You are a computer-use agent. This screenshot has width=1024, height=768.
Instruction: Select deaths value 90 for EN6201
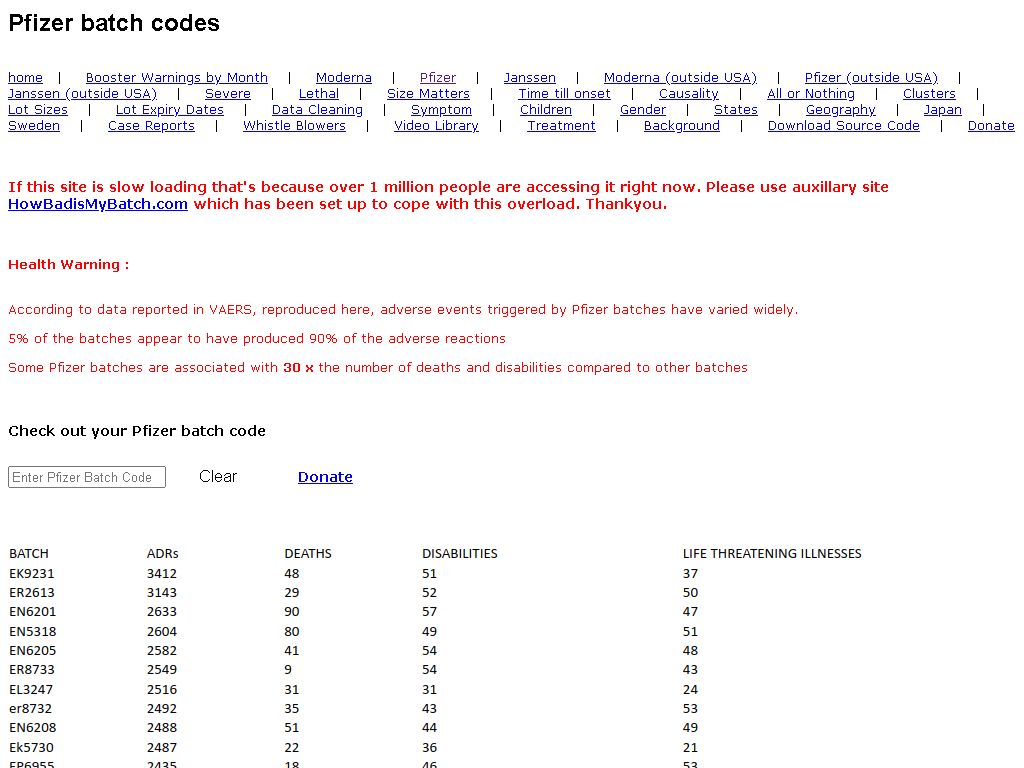292,612
